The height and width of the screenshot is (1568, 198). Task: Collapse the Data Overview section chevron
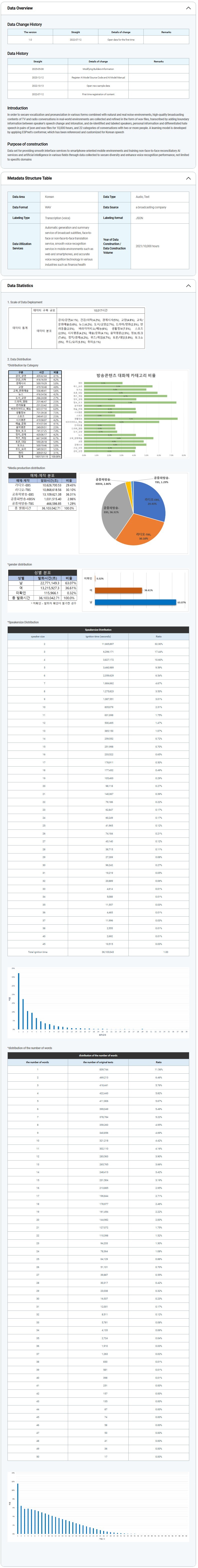tap(188, 9)
